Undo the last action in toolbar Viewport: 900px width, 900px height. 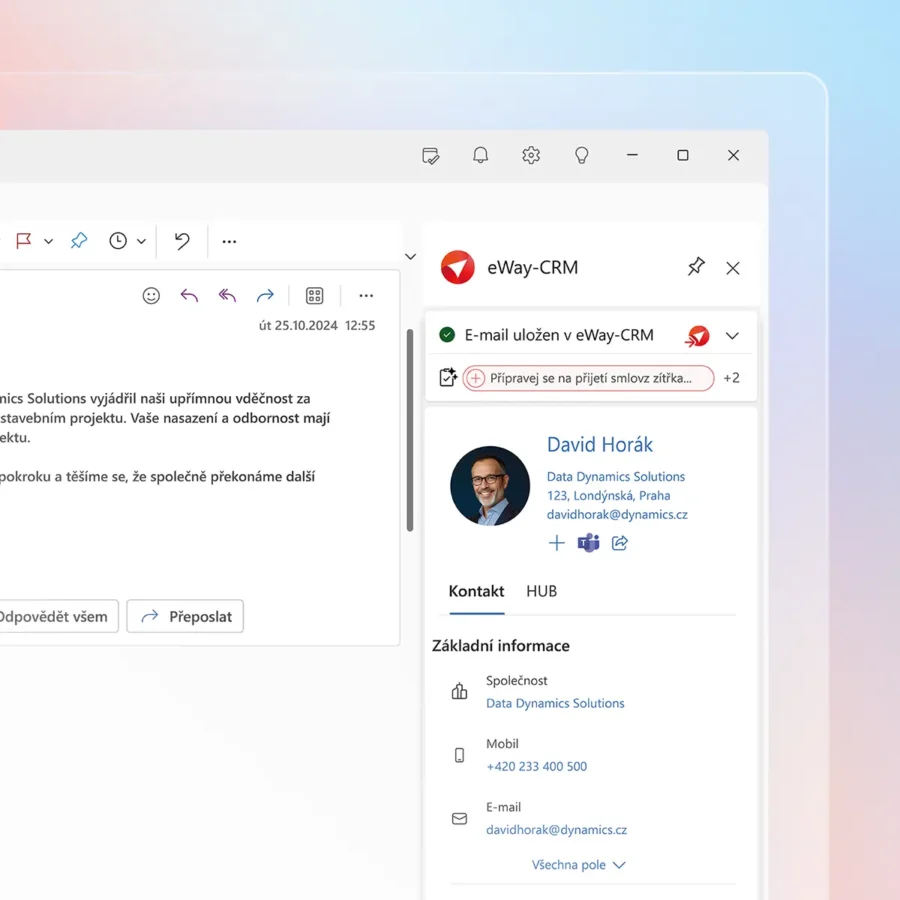click(x=182, y=240)
